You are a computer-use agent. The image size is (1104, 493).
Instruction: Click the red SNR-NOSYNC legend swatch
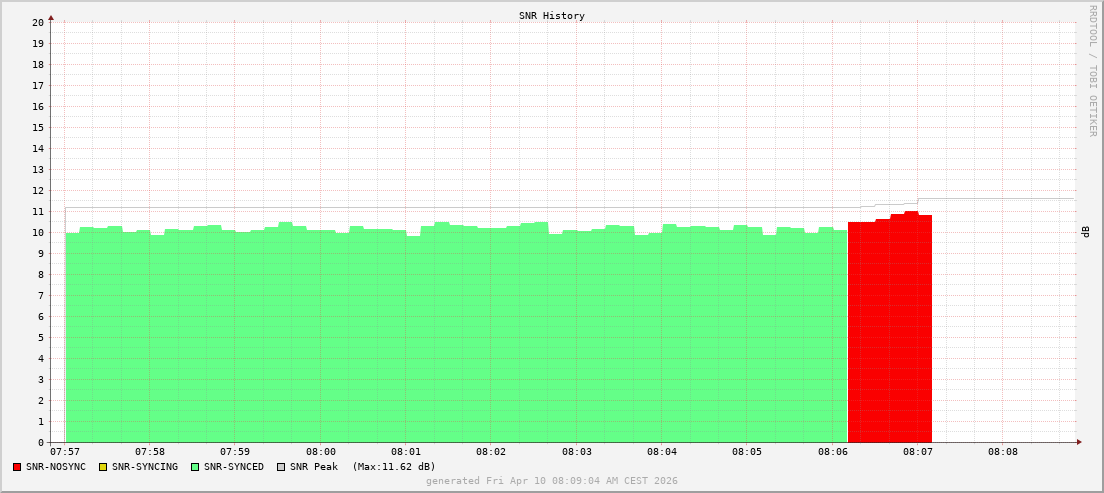pyautogui.click(x=17, y=467)
